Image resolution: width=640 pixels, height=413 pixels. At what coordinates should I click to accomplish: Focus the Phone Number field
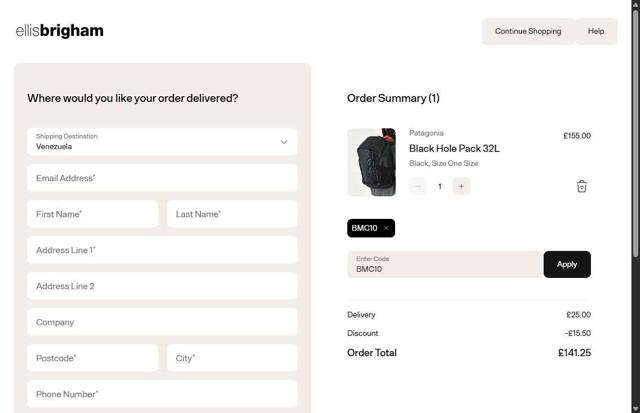coord(162,394)
